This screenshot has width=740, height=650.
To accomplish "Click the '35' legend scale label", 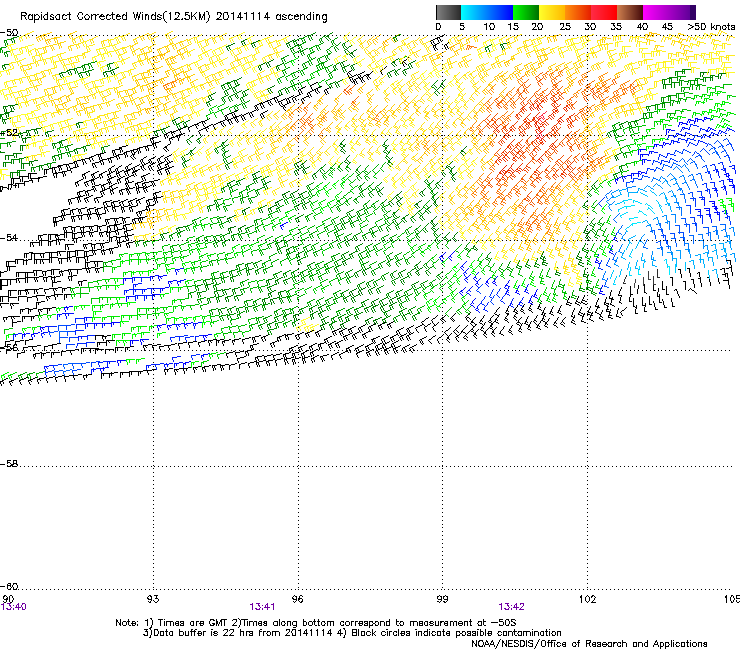I will [x=616, y=27].
